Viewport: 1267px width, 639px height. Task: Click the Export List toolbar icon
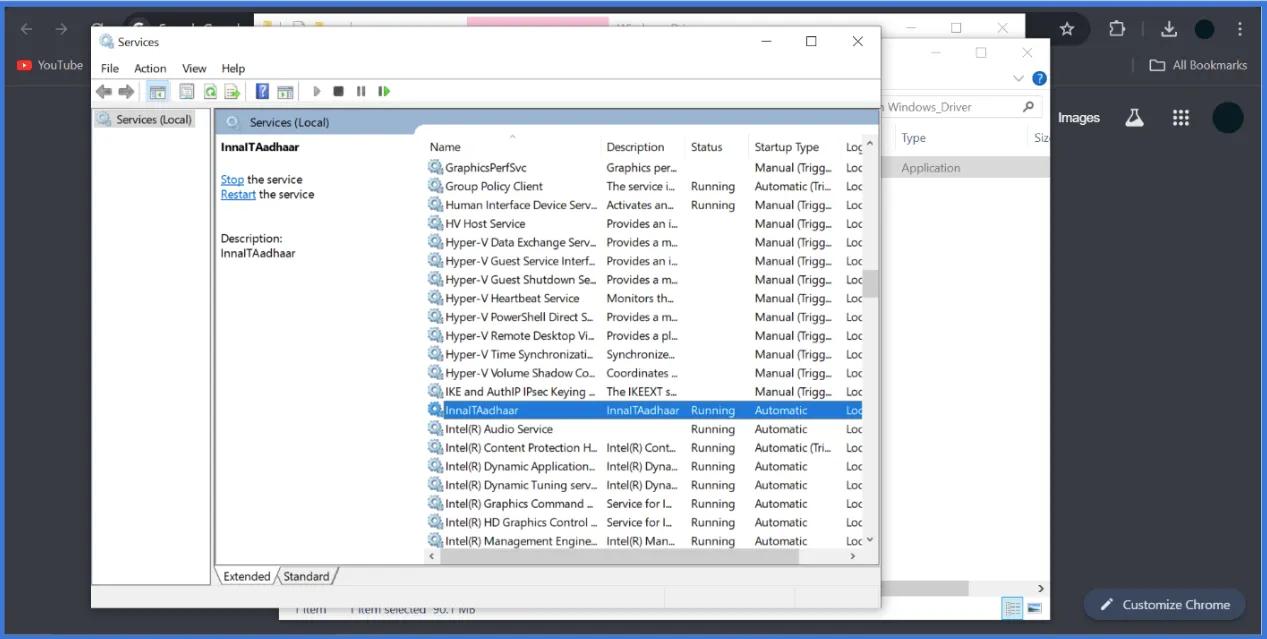[x=232, y=92]
